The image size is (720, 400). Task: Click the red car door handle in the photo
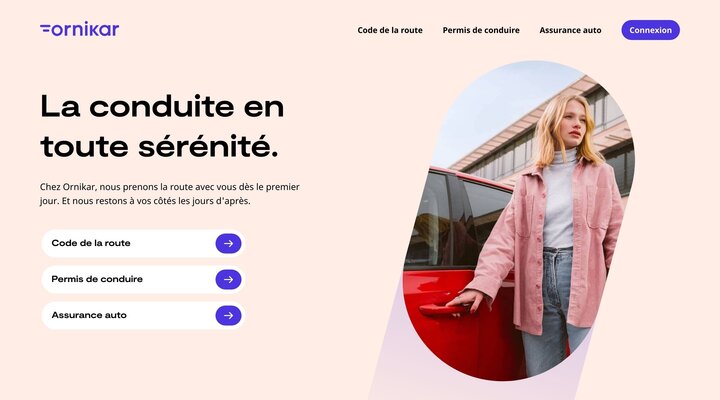coord(444,310)
